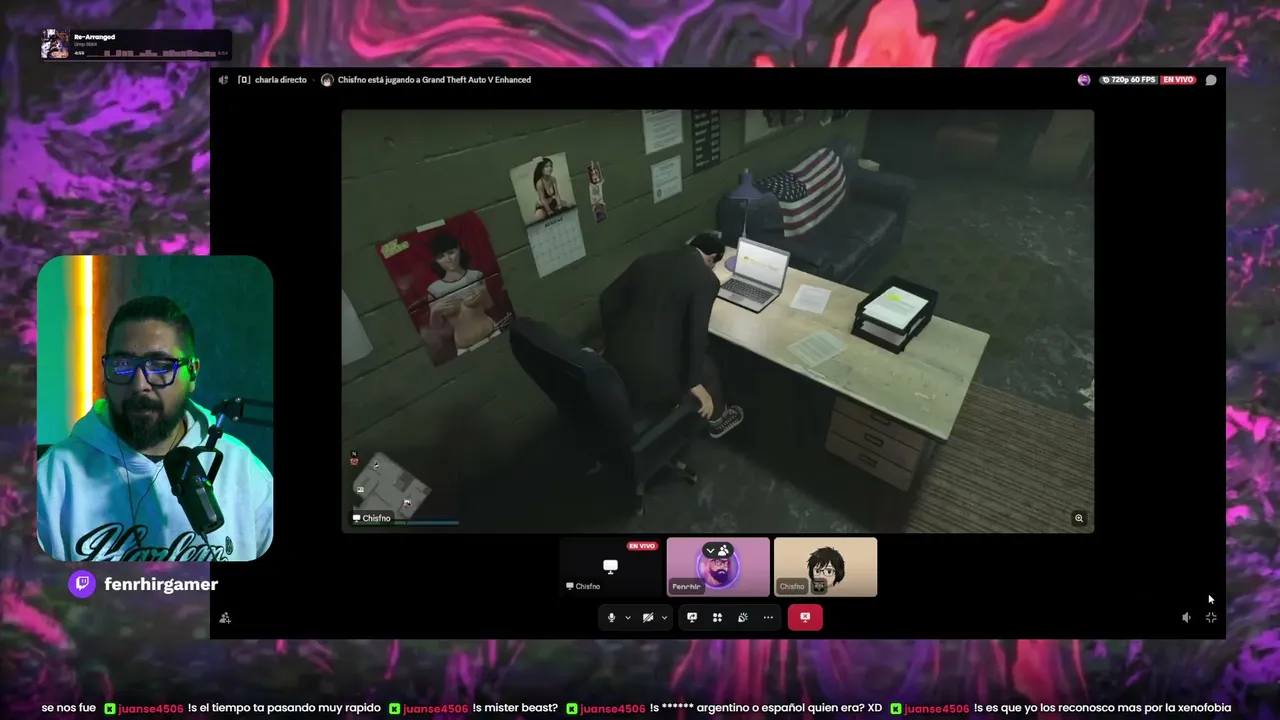Expand the chevron menu on the Fenrhir tile
The width and height of the screenshot is (1280, 720).
tap(710, 550)
